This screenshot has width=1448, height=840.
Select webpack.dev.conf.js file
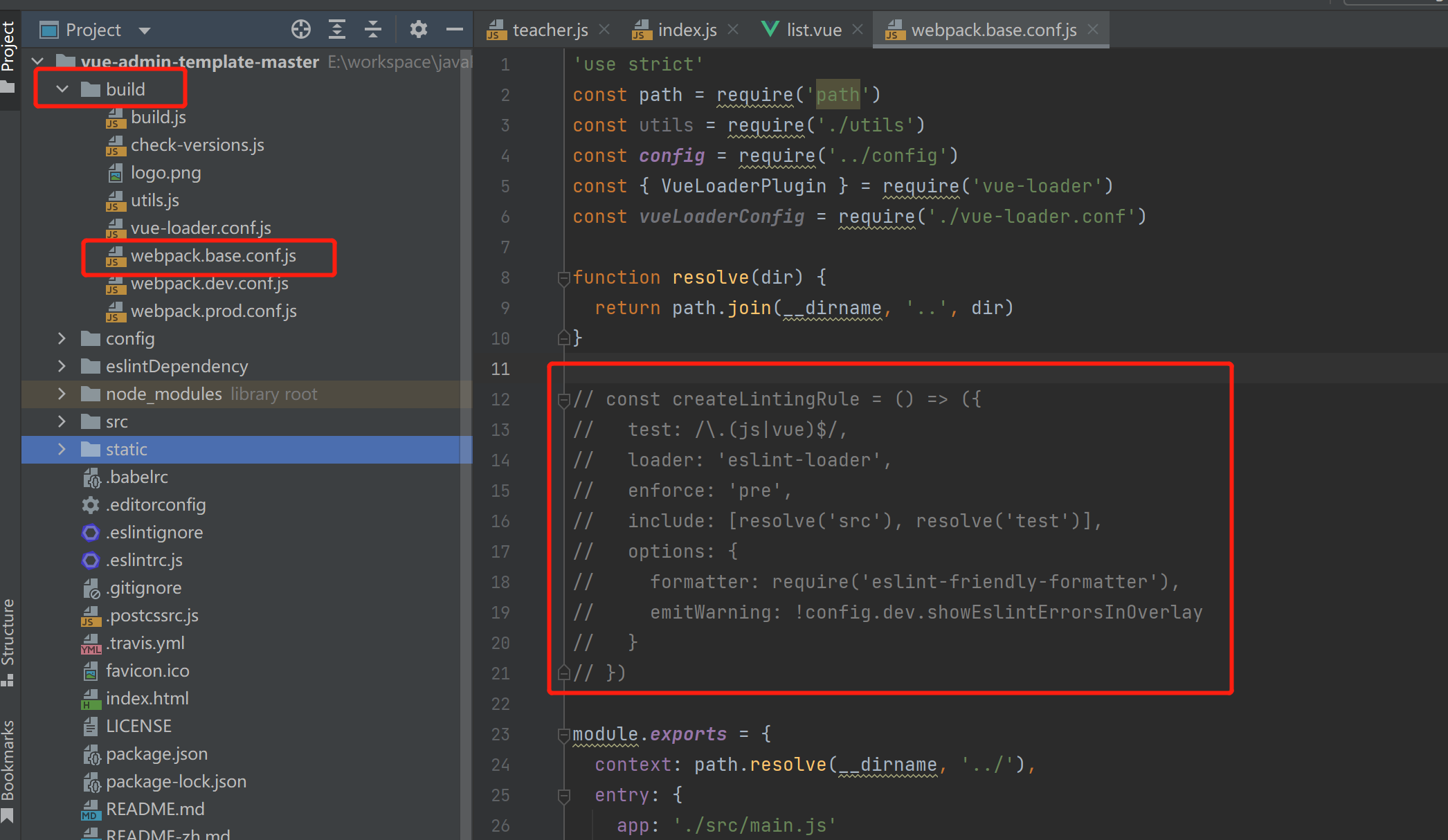click(210, 284)
